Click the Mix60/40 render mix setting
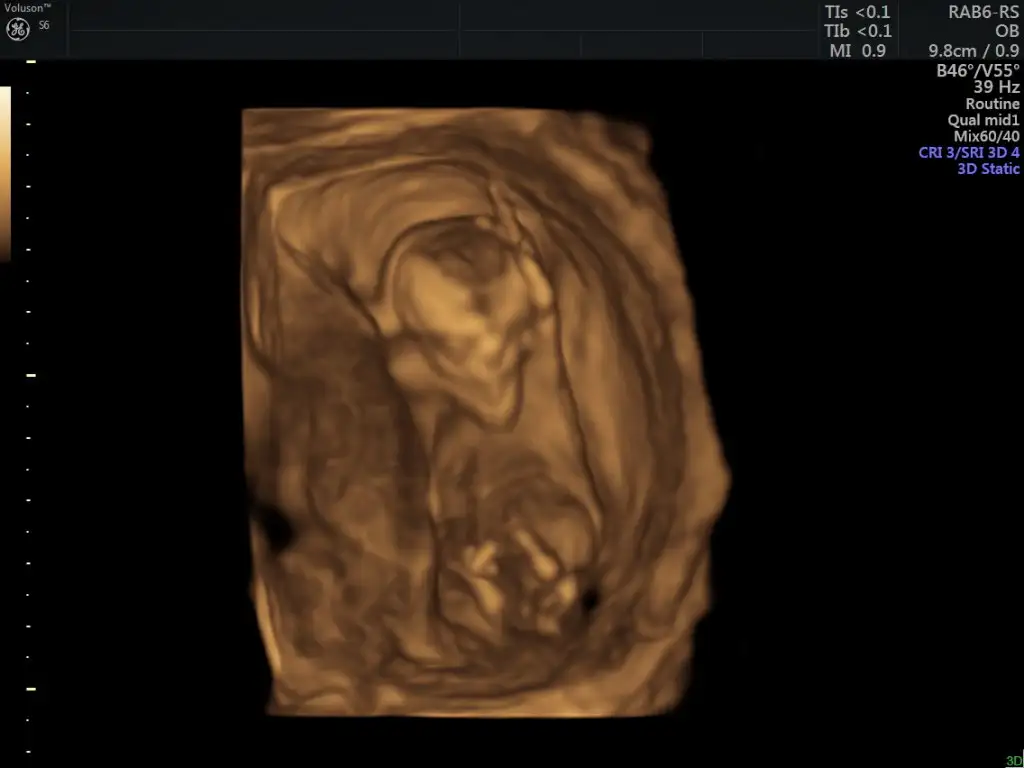 click(986, 136)
